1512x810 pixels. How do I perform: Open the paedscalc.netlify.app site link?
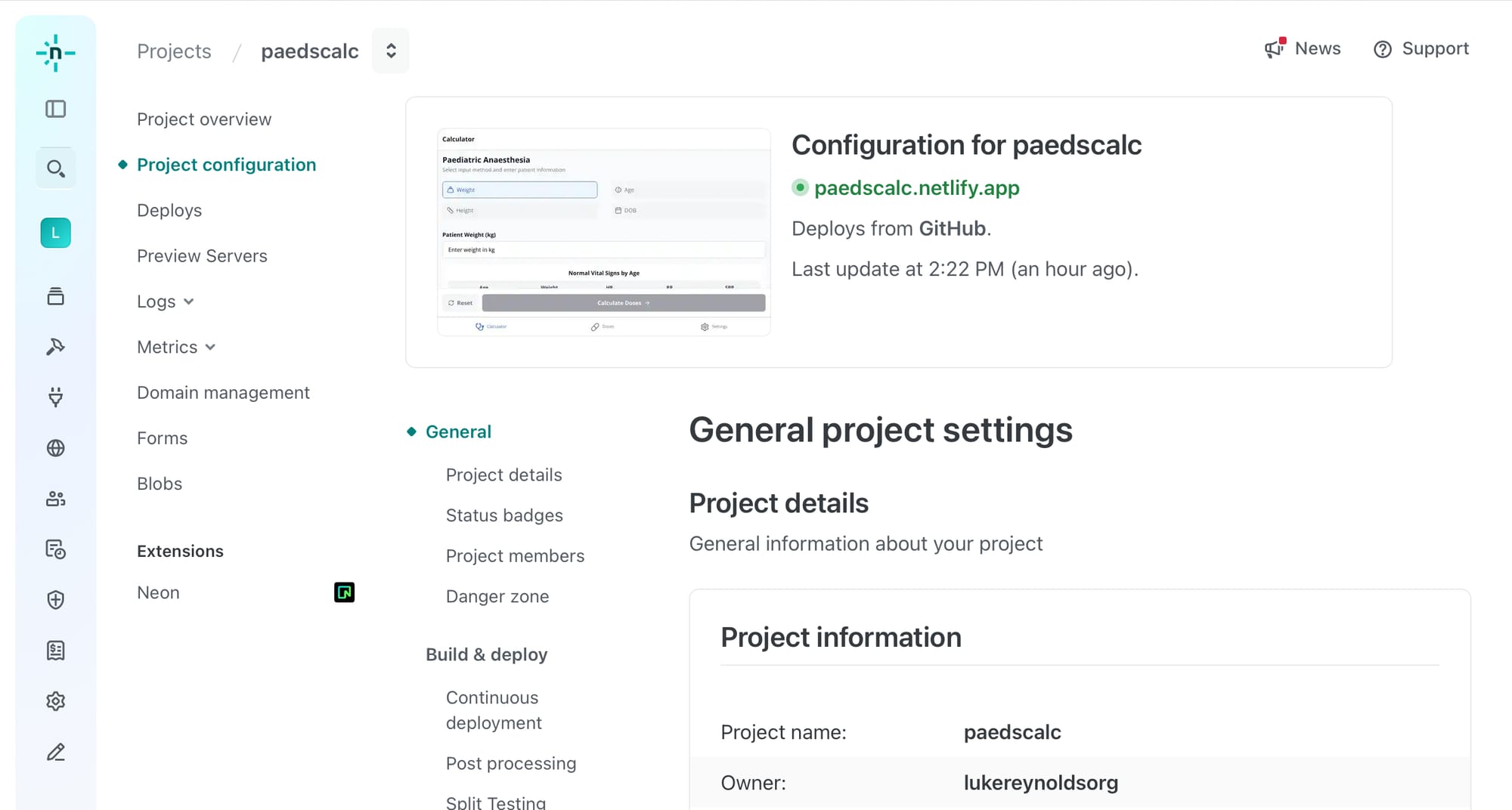coord(916,187)
